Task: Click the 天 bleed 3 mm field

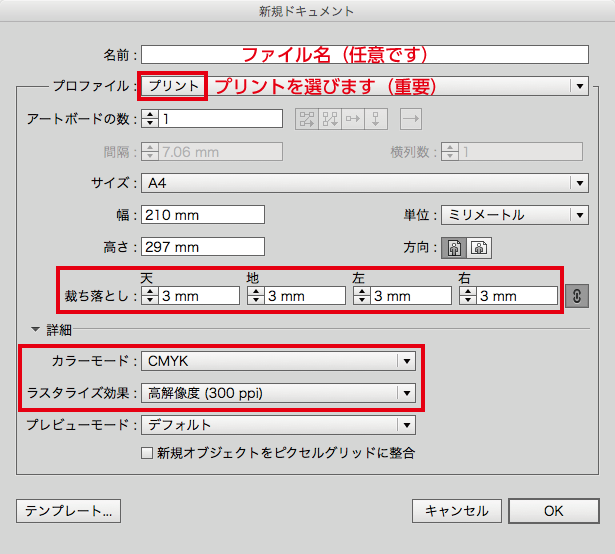Action: (199, 296)
